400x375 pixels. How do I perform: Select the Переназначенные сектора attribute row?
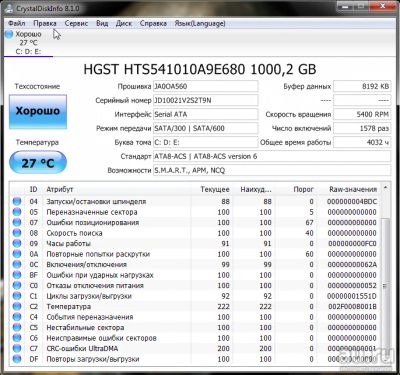point(196,212)
